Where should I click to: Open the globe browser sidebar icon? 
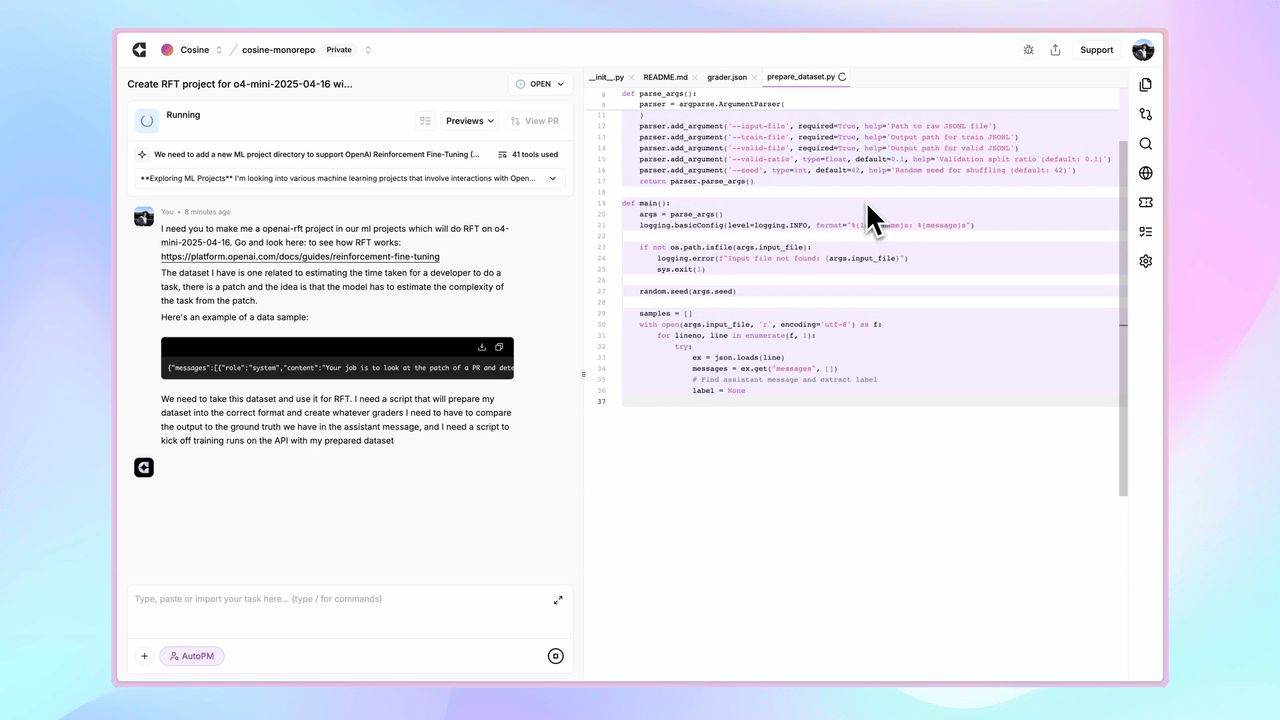pyautogui.click(x=1145, y=173)
